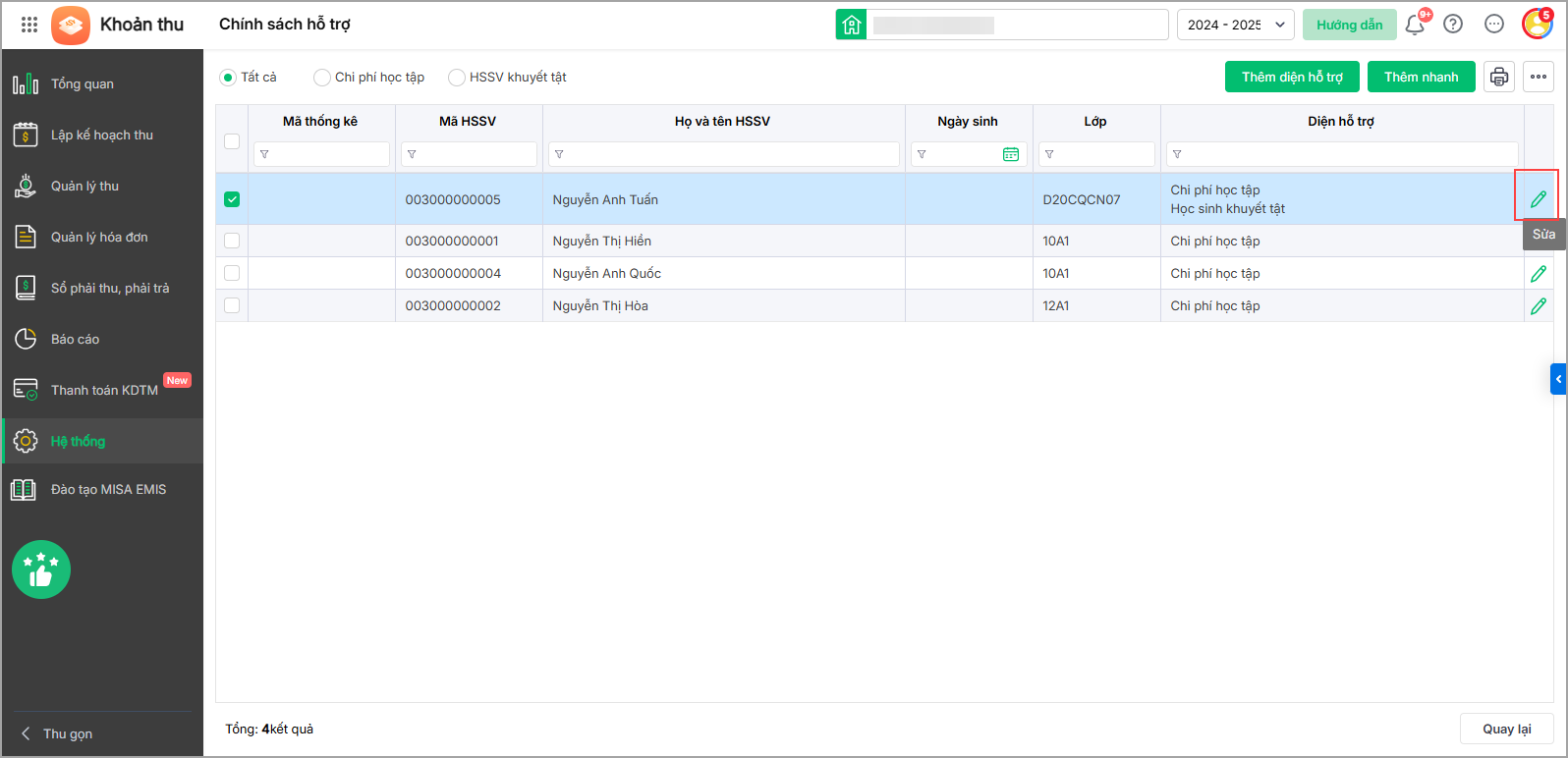The image size is (1568, 758).
Task: Open 'Quản lý hóa đơn' in sidebar
Action: point(99,237)
